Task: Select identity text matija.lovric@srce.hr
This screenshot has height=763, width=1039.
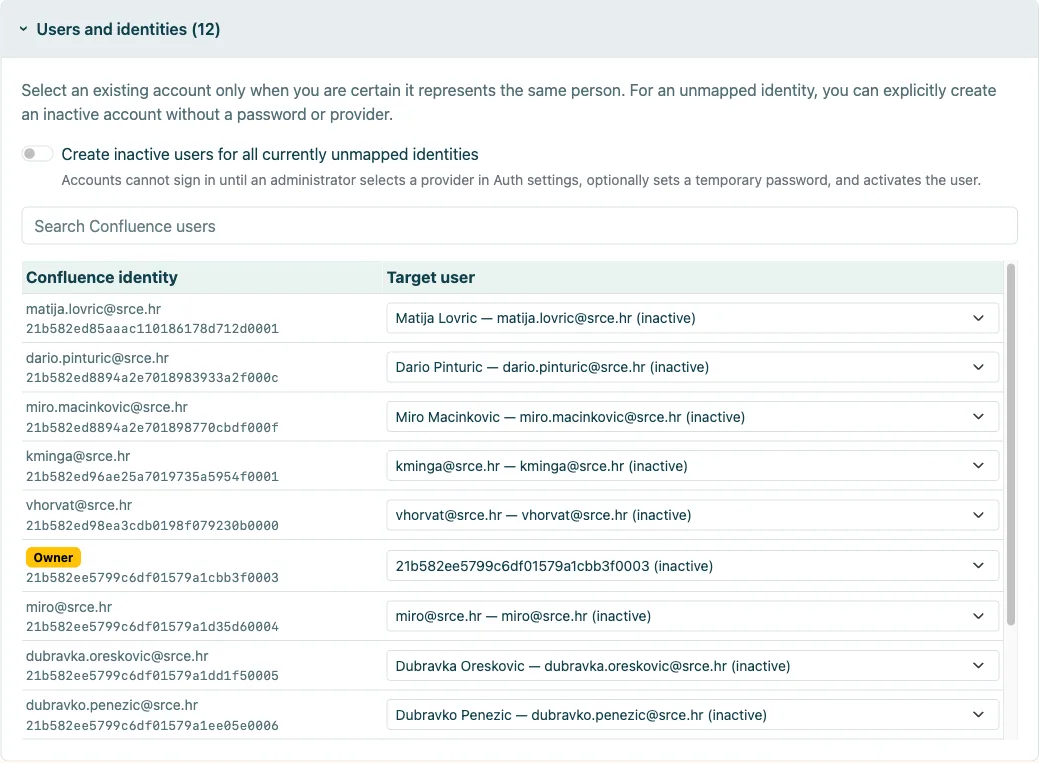Action: tap(93, 309)
